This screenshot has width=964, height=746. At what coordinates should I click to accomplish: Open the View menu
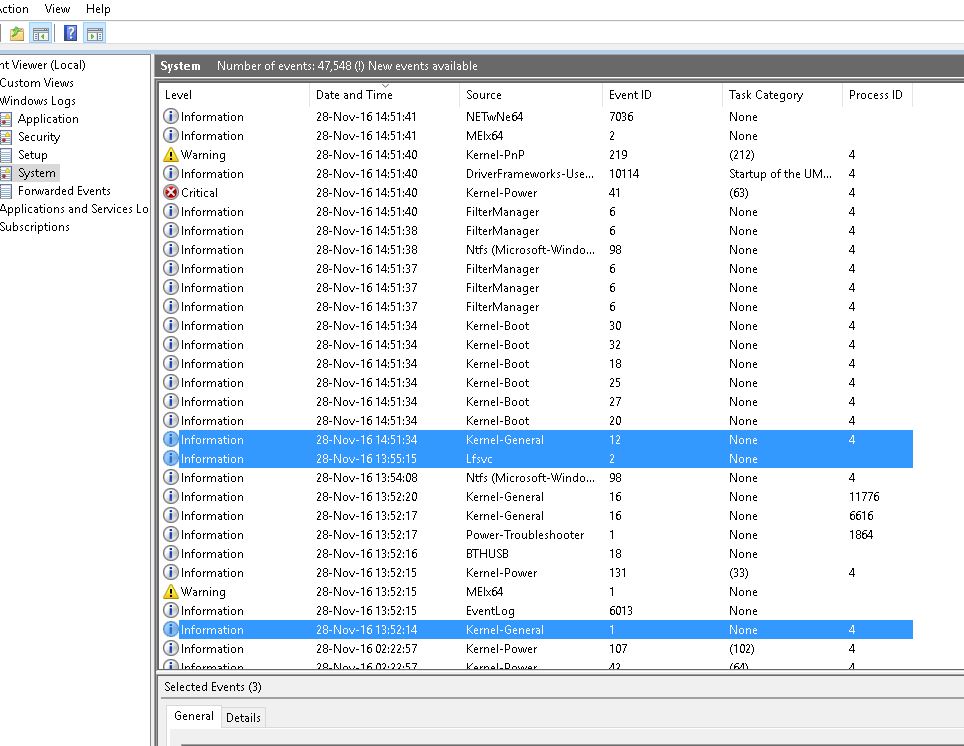(58, 9)
